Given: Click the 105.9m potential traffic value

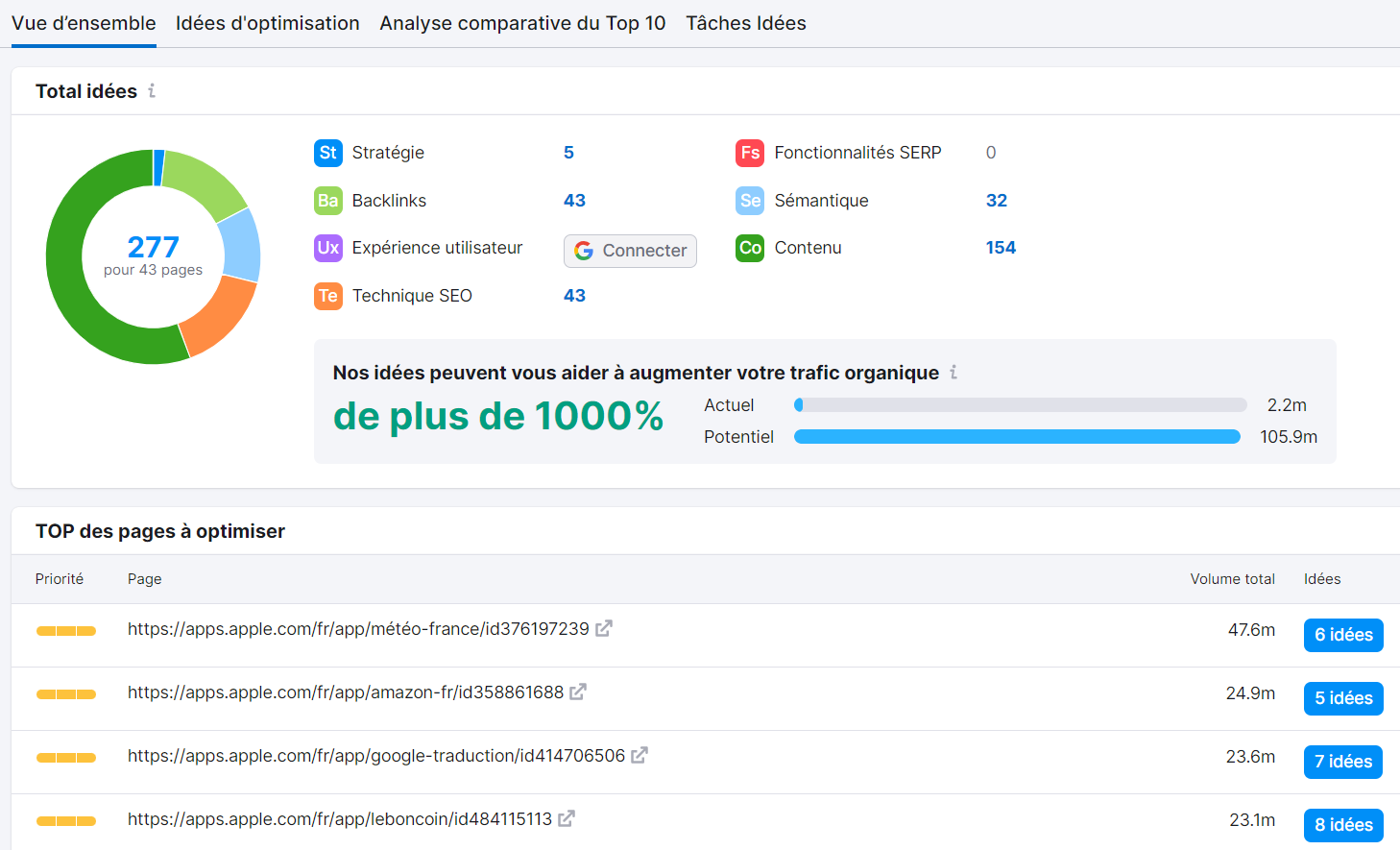Looking at the screenshot, I should [1289, 437].
